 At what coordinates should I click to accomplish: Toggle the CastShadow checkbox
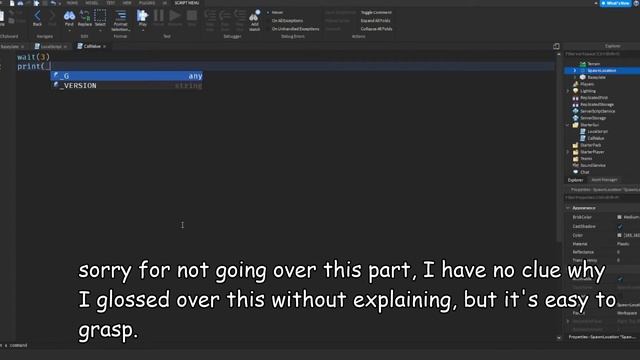(620, 226)
